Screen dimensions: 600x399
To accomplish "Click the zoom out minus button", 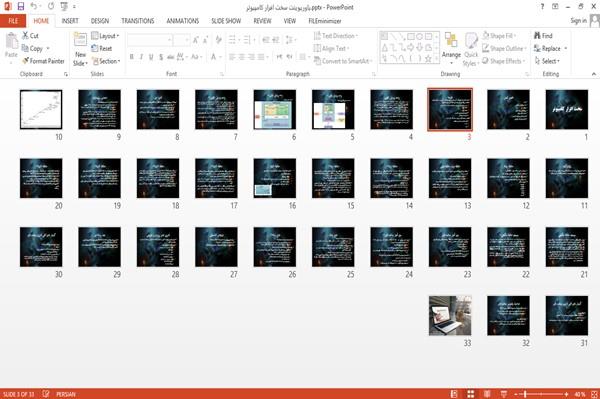I will tap(516, 394).
